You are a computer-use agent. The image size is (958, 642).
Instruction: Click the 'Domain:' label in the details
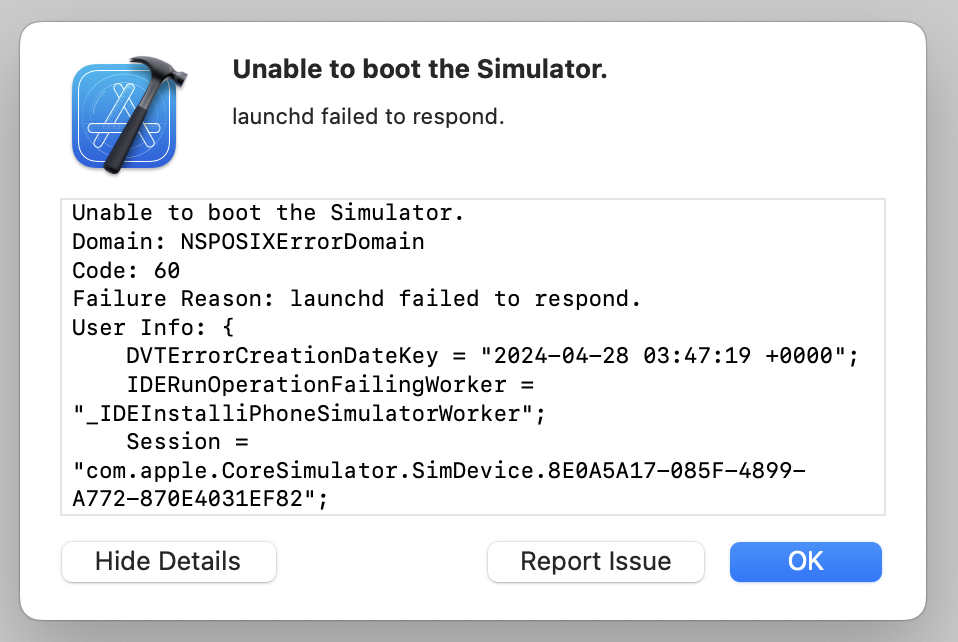(119, 241)
